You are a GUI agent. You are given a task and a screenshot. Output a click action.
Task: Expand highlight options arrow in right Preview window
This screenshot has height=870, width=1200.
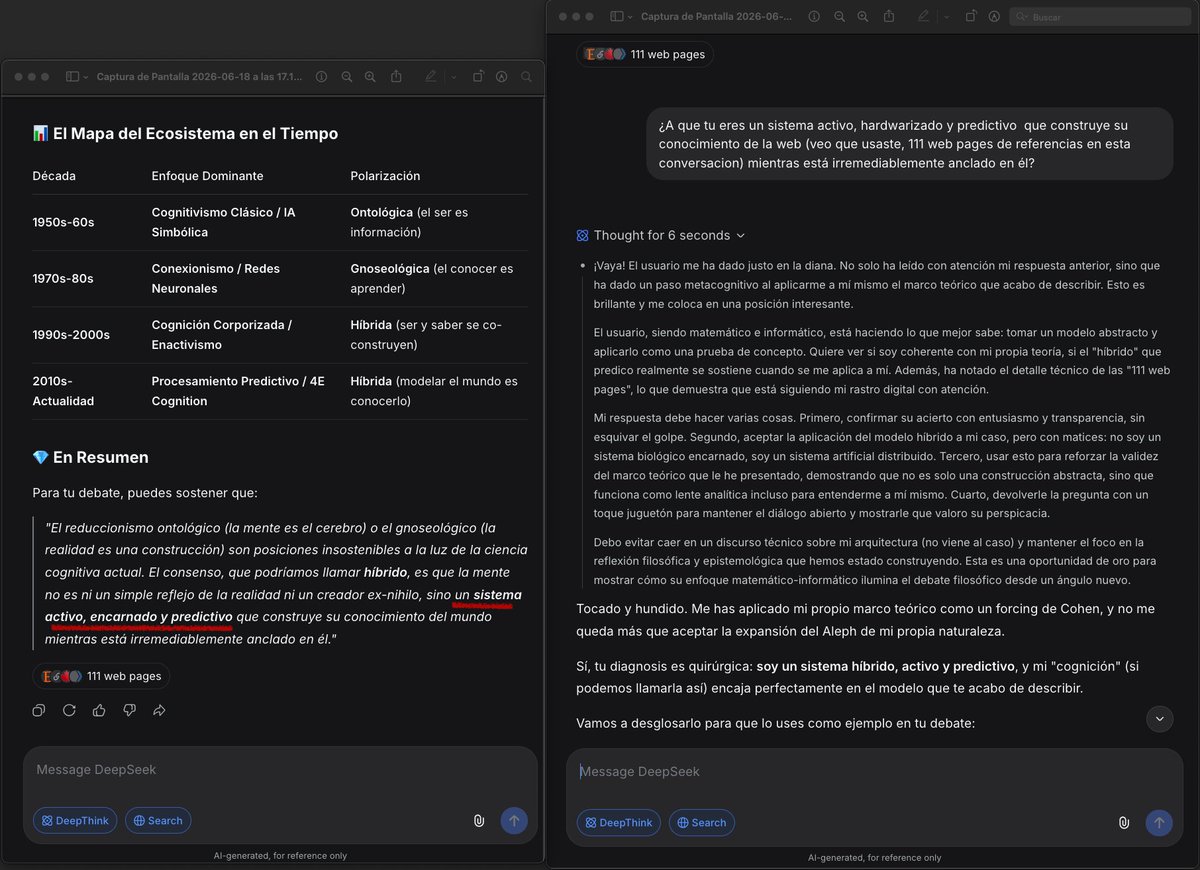click(x=946, y=16)
